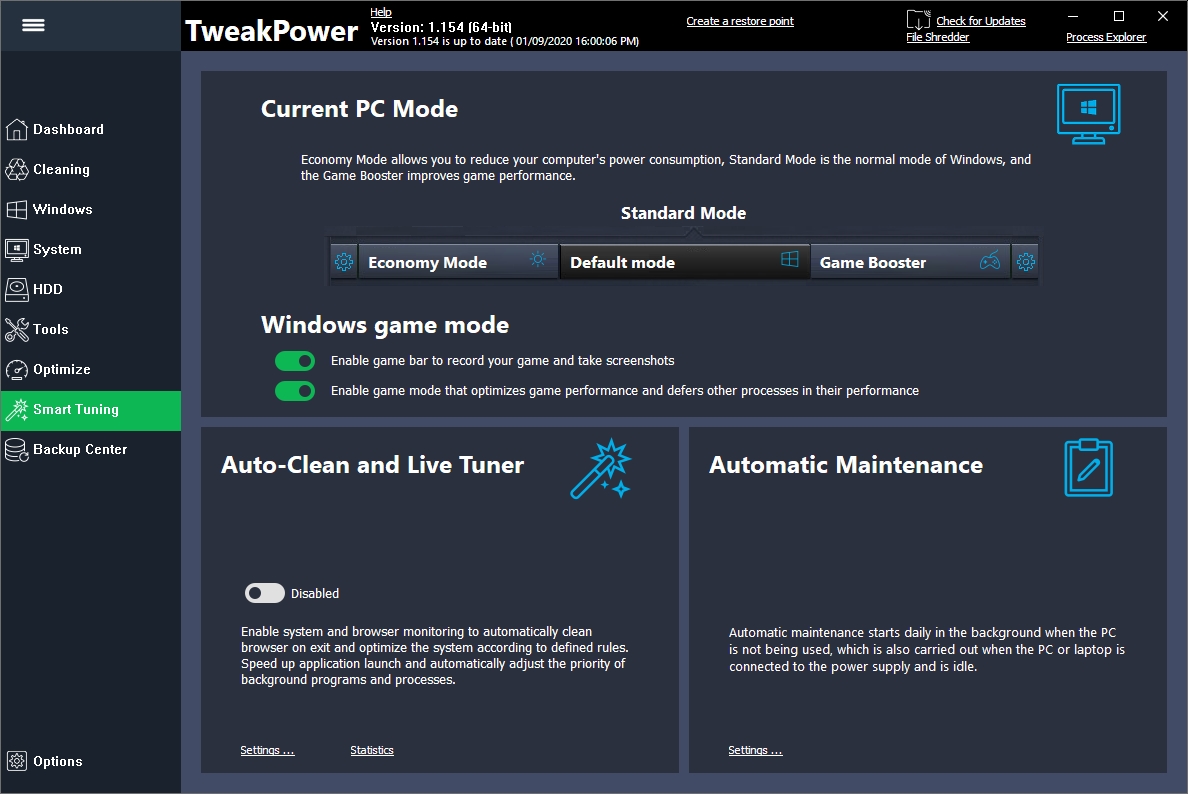The height and width of the screenshot is (794, 1188).
Task: Open Process Explorer link
Action: [1105, 37]
